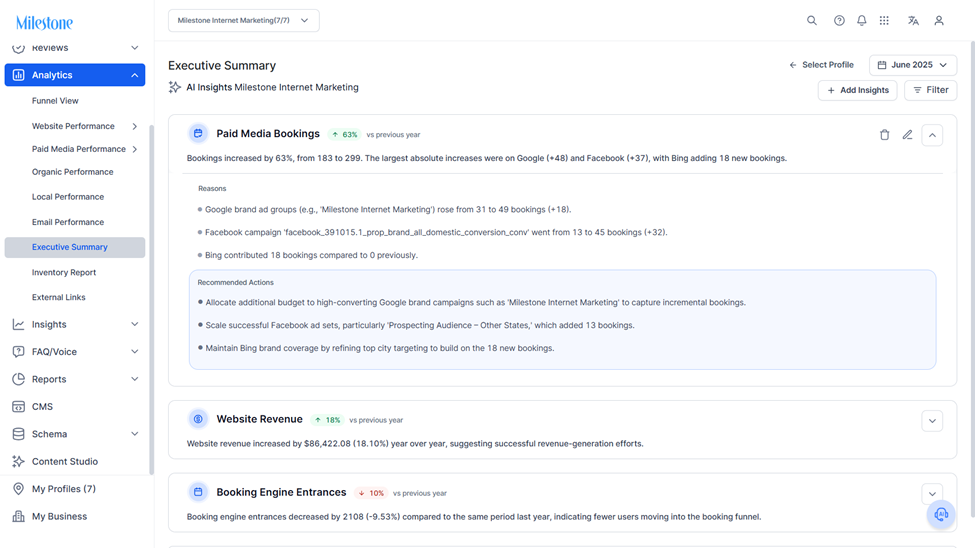Open the chat assistant floating button

coord(941,514)
